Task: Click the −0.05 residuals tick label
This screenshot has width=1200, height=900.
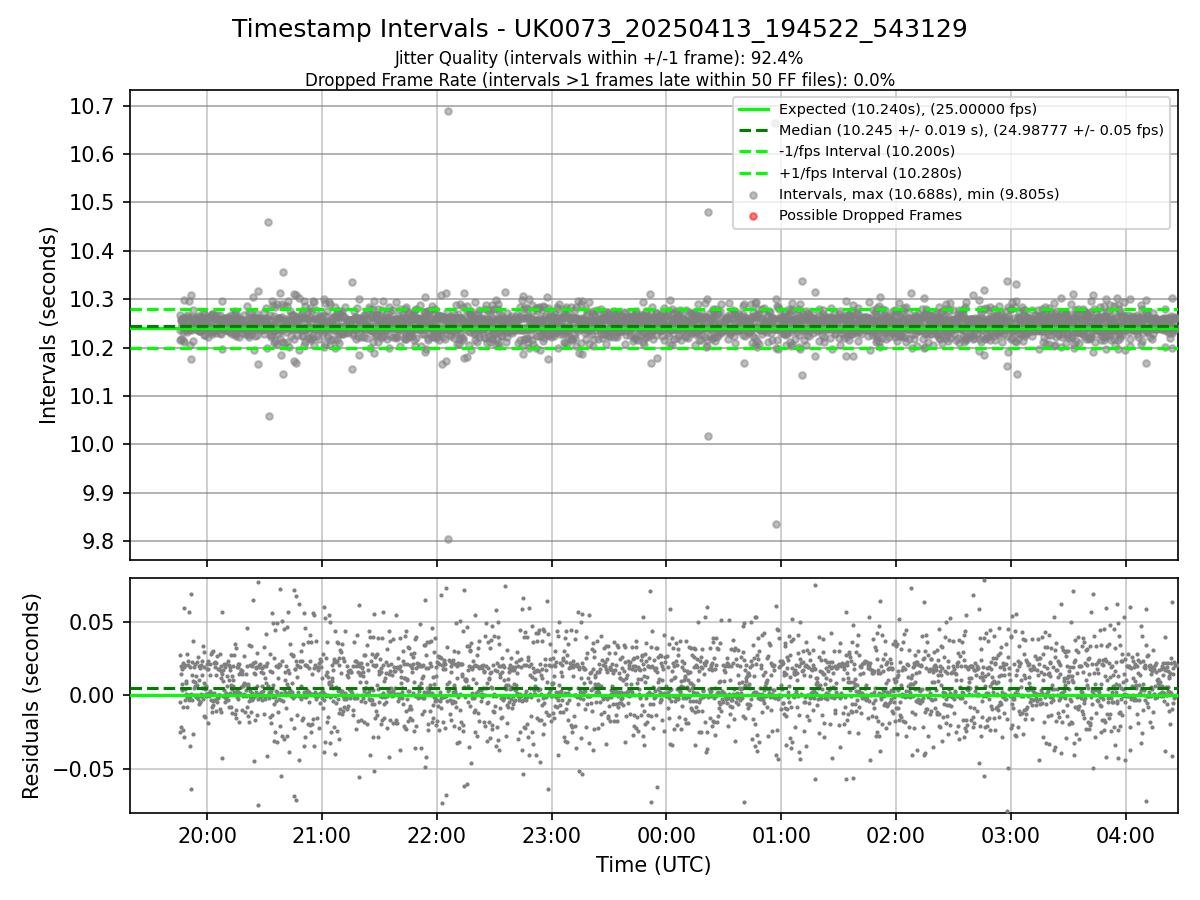Action: (86, 769)
